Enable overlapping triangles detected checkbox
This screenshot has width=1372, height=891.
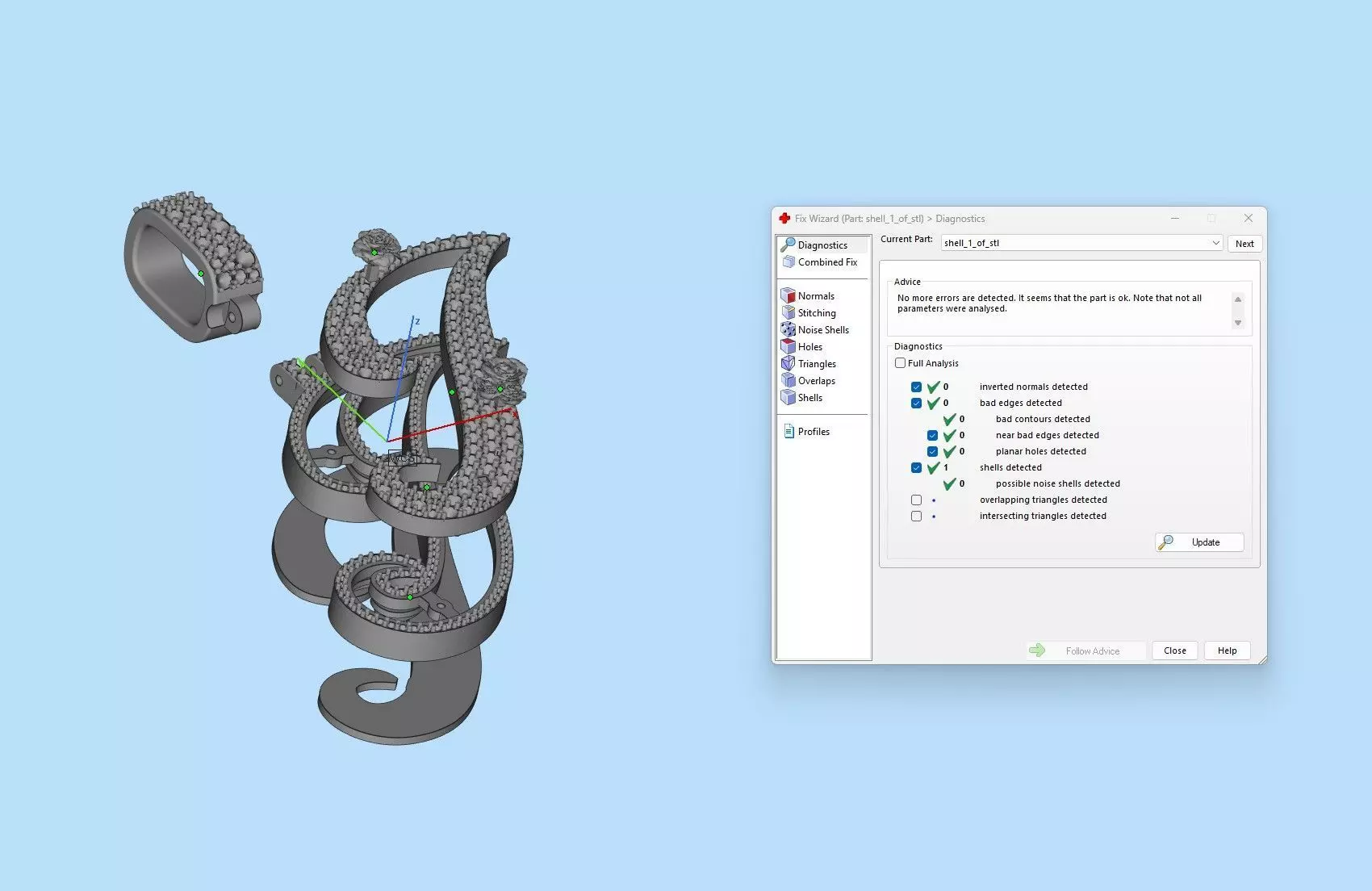coord(916,500)
